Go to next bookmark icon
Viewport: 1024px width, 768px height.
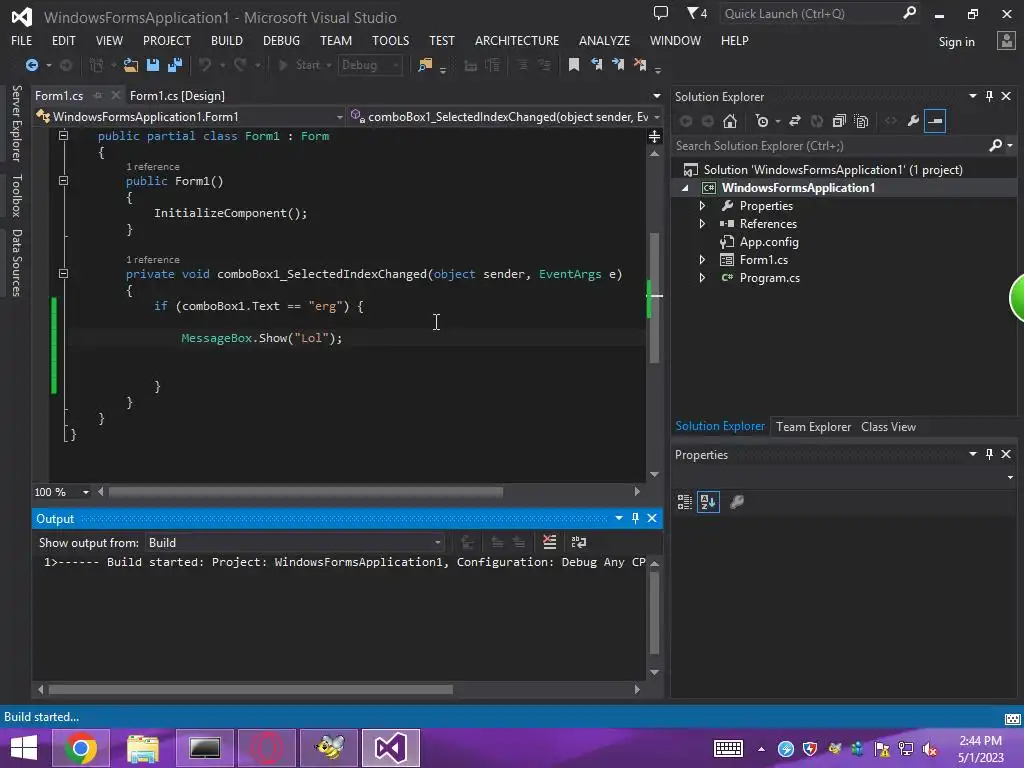click(x=618, y=64)
